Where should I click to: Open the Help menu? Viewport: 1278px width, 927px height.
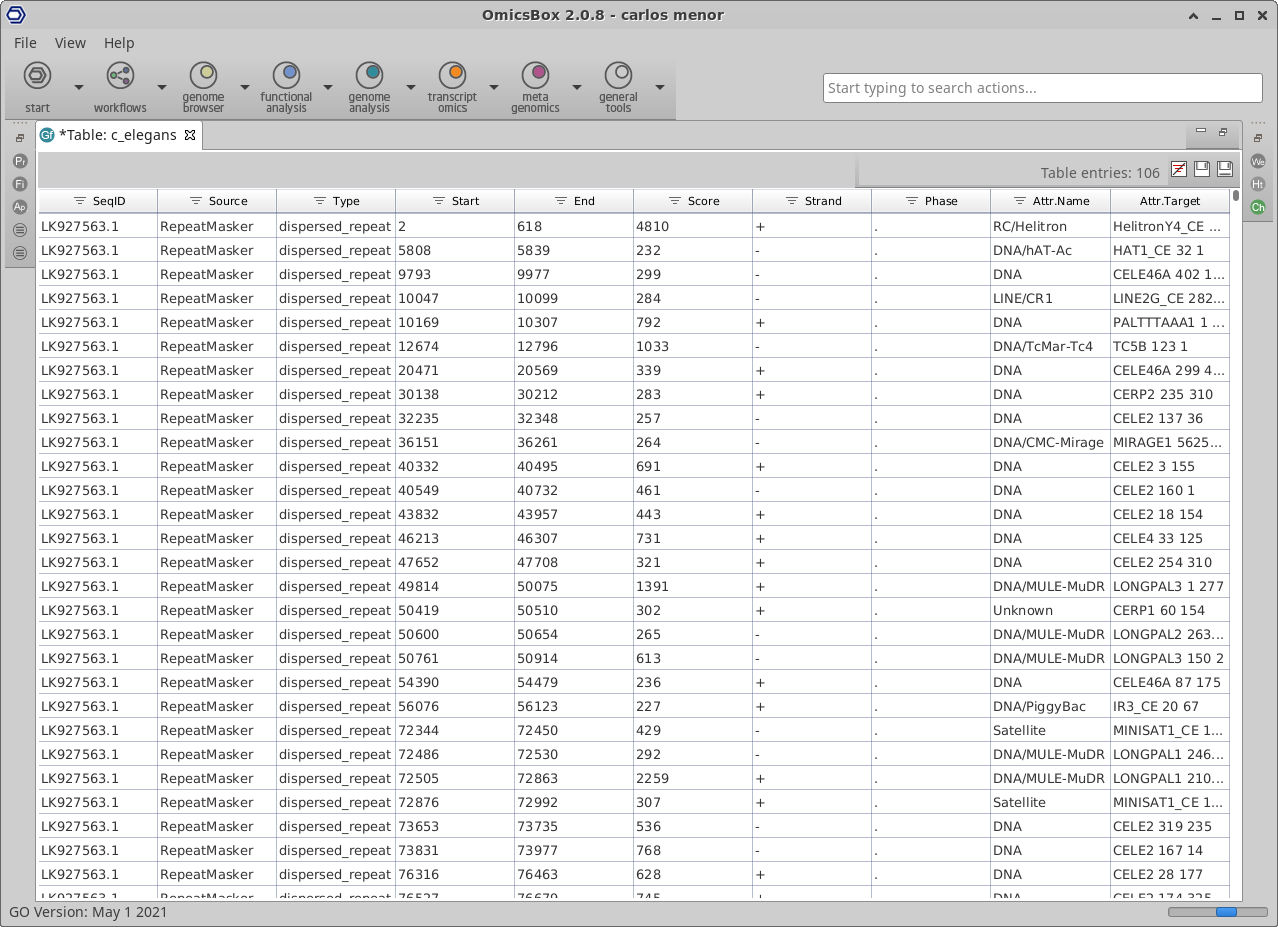(119, 43)
